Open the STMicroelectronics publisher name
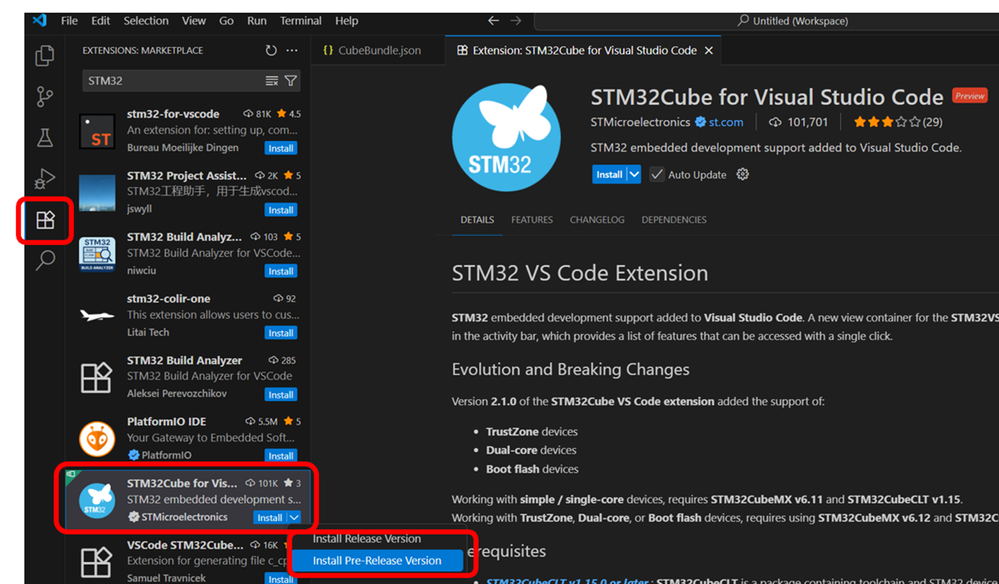The height and width of the screenshot is (584, 999). [640, 122]
